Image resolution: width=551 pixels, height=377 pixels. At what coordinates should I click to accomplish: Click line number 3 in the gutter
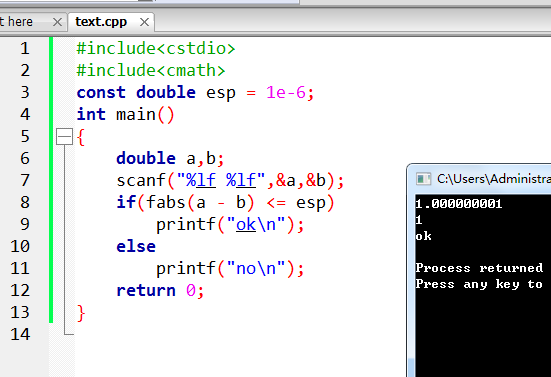coord(25,92)
